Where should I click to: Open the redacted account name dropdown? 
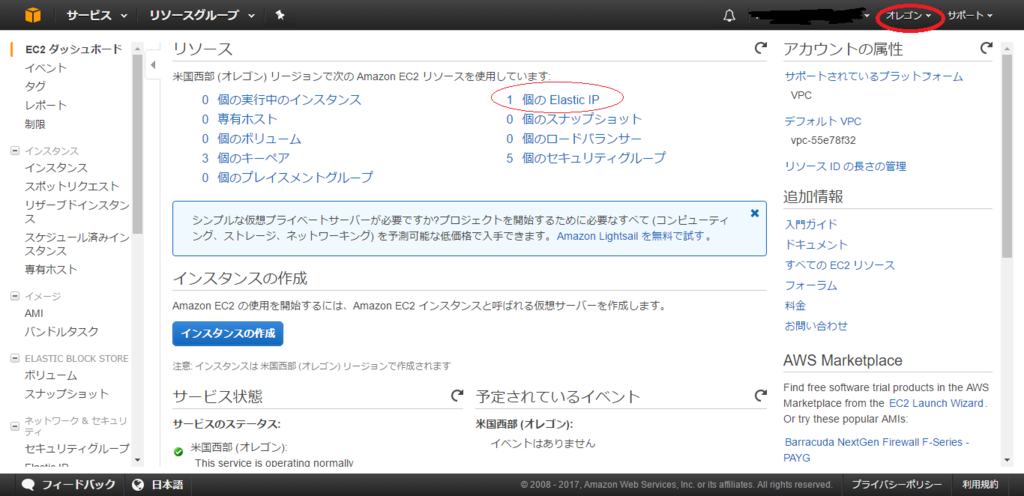click(810, 16)
